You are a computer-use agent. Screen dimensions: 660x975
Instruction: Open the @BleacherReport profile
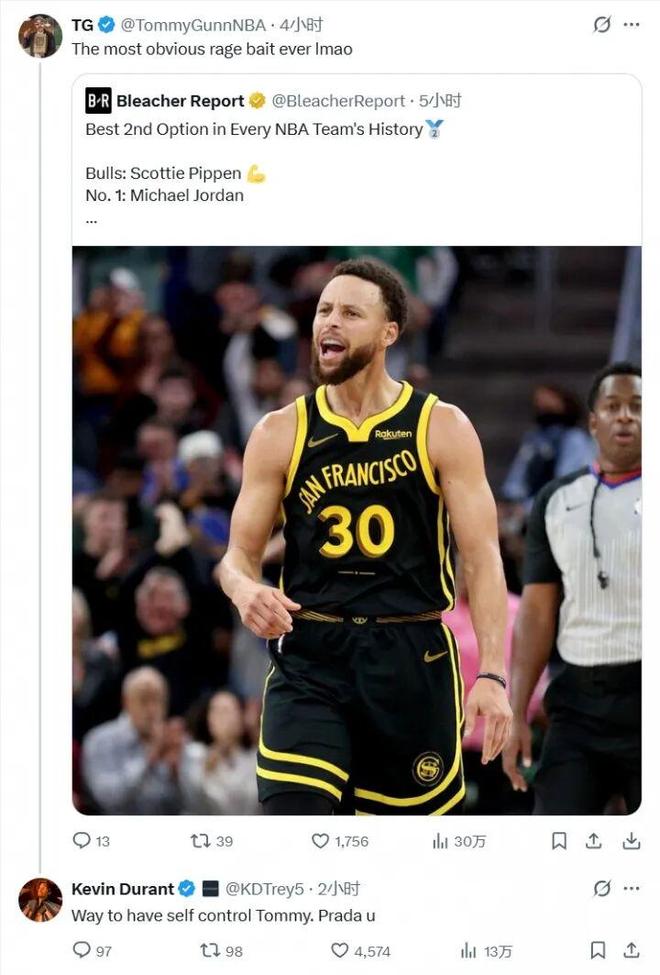point(339,100)
